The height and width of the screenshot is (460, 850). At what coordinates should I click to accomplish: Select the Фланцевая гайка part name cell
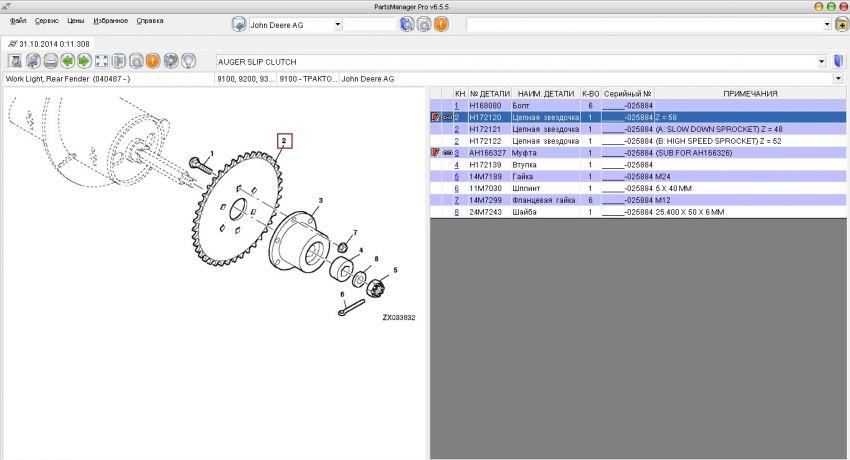pos(546,200)
